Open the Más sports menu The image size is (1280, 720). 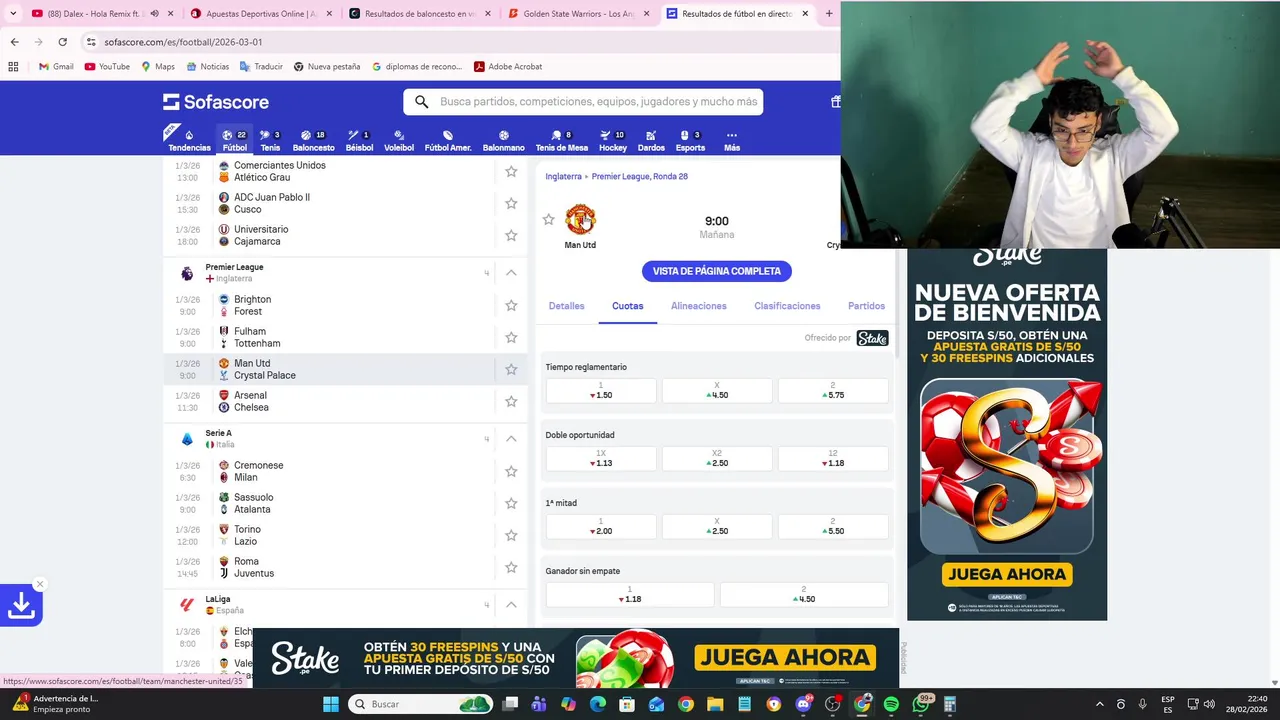click(x=732, y=140)
